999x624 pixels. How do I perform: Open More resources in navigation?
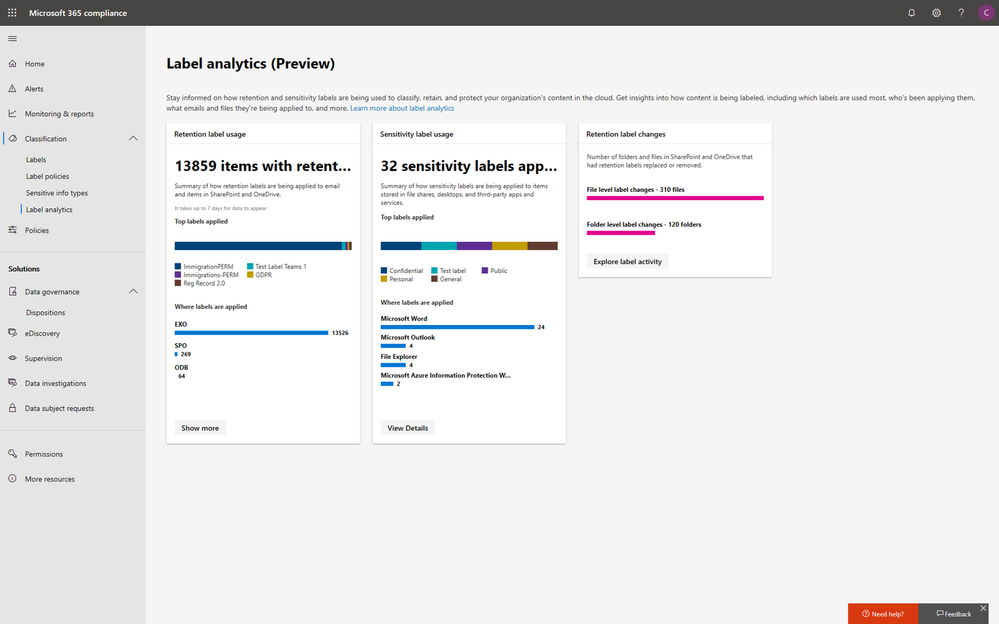[50, 479]
